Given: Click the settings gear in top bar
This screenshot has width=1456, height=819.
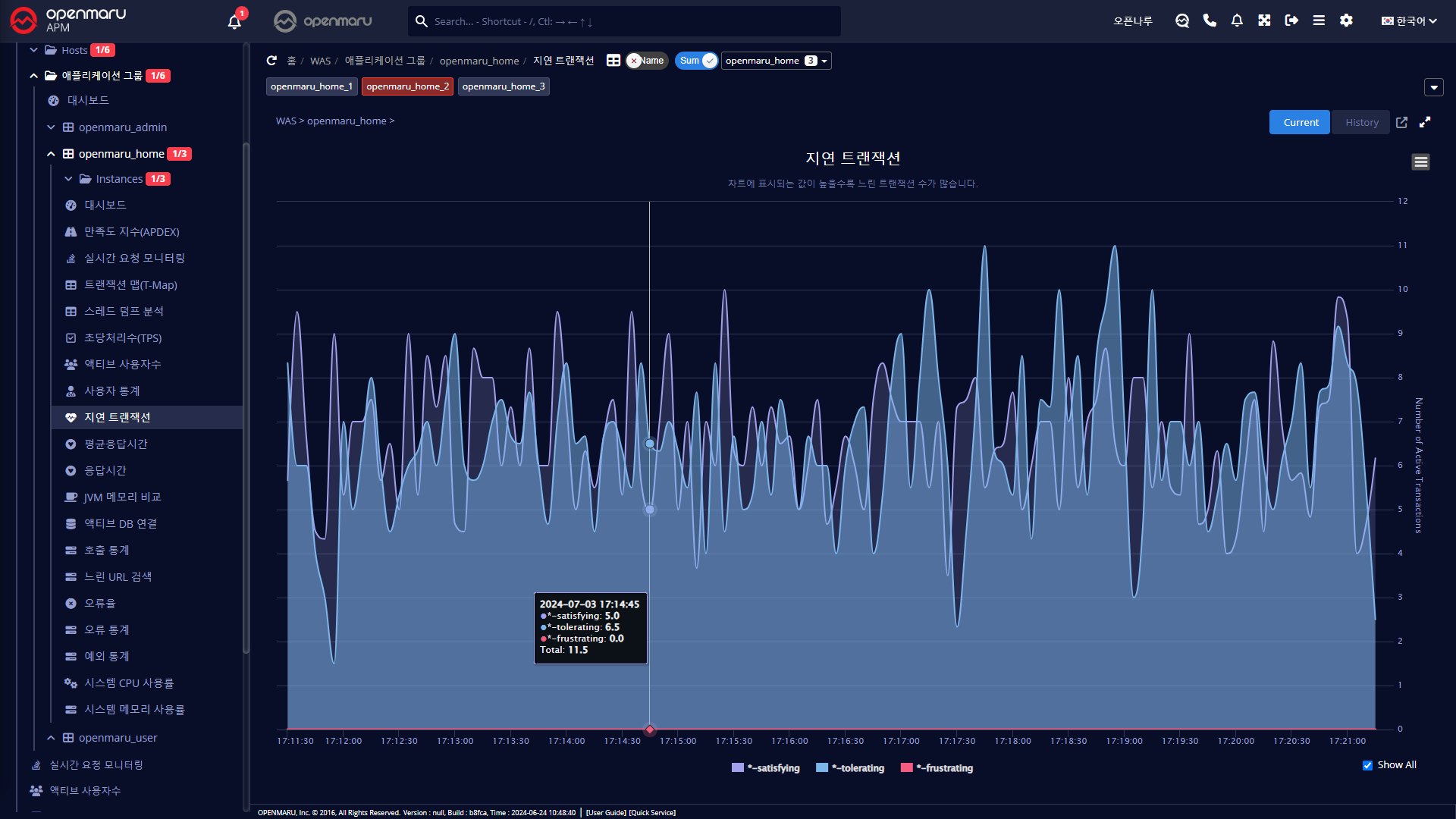Looking at the screenshot, I should coord(1346,21).
